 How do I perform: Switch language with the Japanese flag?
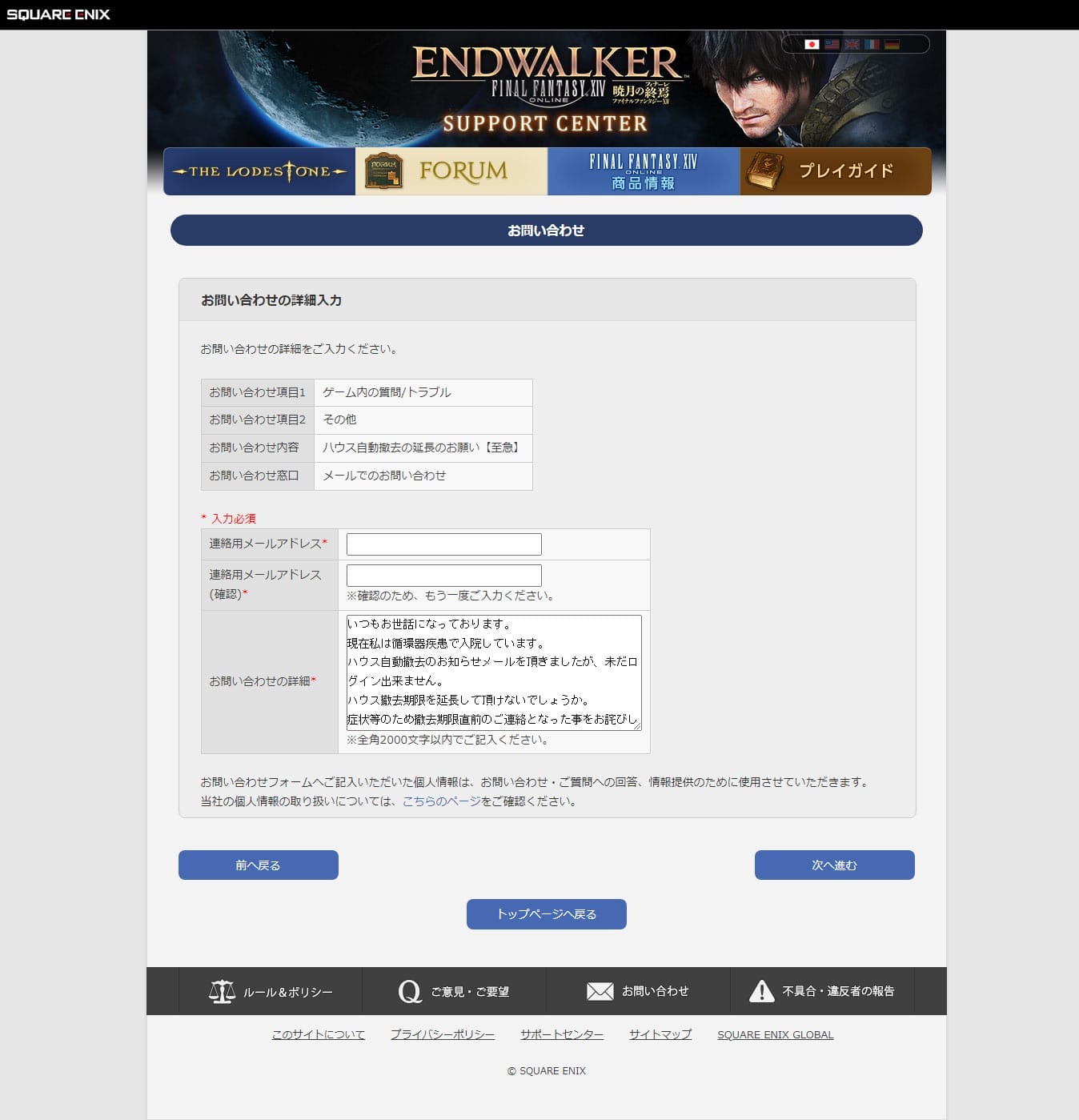coord(812,45)
